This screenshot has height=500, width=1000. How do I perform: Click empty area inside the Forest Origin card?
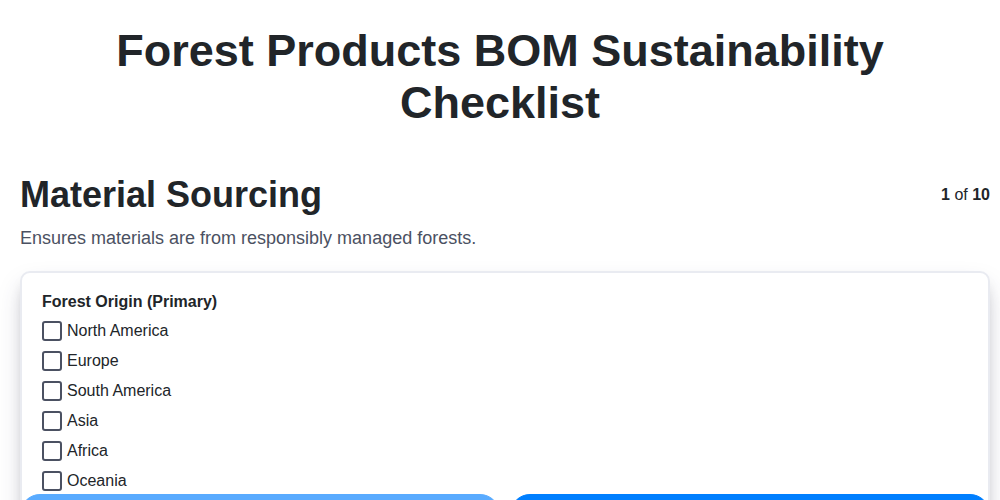tap(600, 390)
